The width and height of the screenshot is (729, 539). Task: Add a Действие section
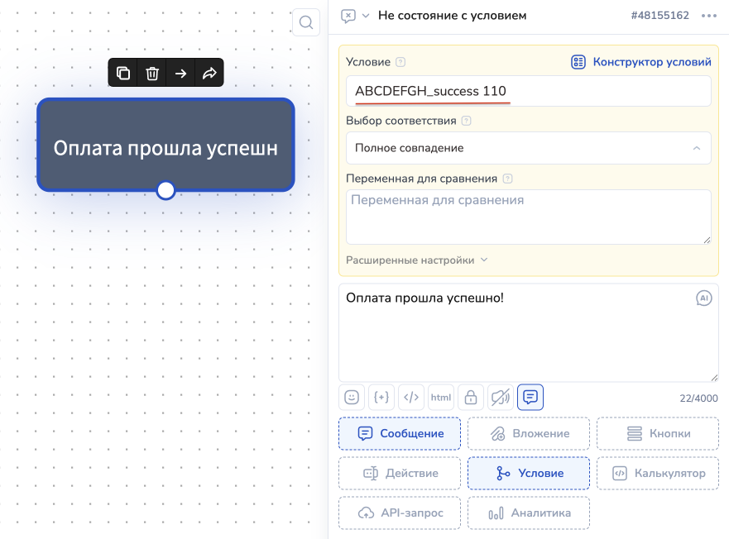click(400, 473)
